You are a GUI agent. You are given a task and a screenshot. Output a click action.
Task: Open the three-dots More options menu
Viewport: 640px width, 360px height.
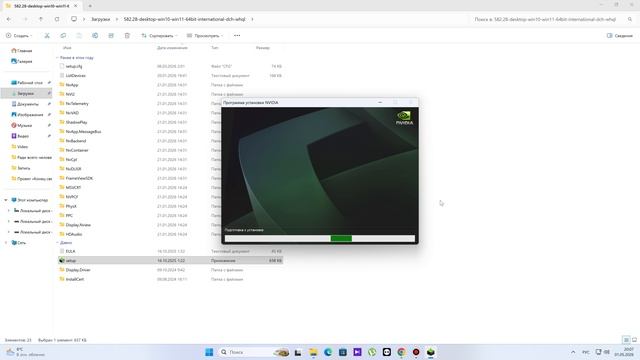click(x=237, y=36)
